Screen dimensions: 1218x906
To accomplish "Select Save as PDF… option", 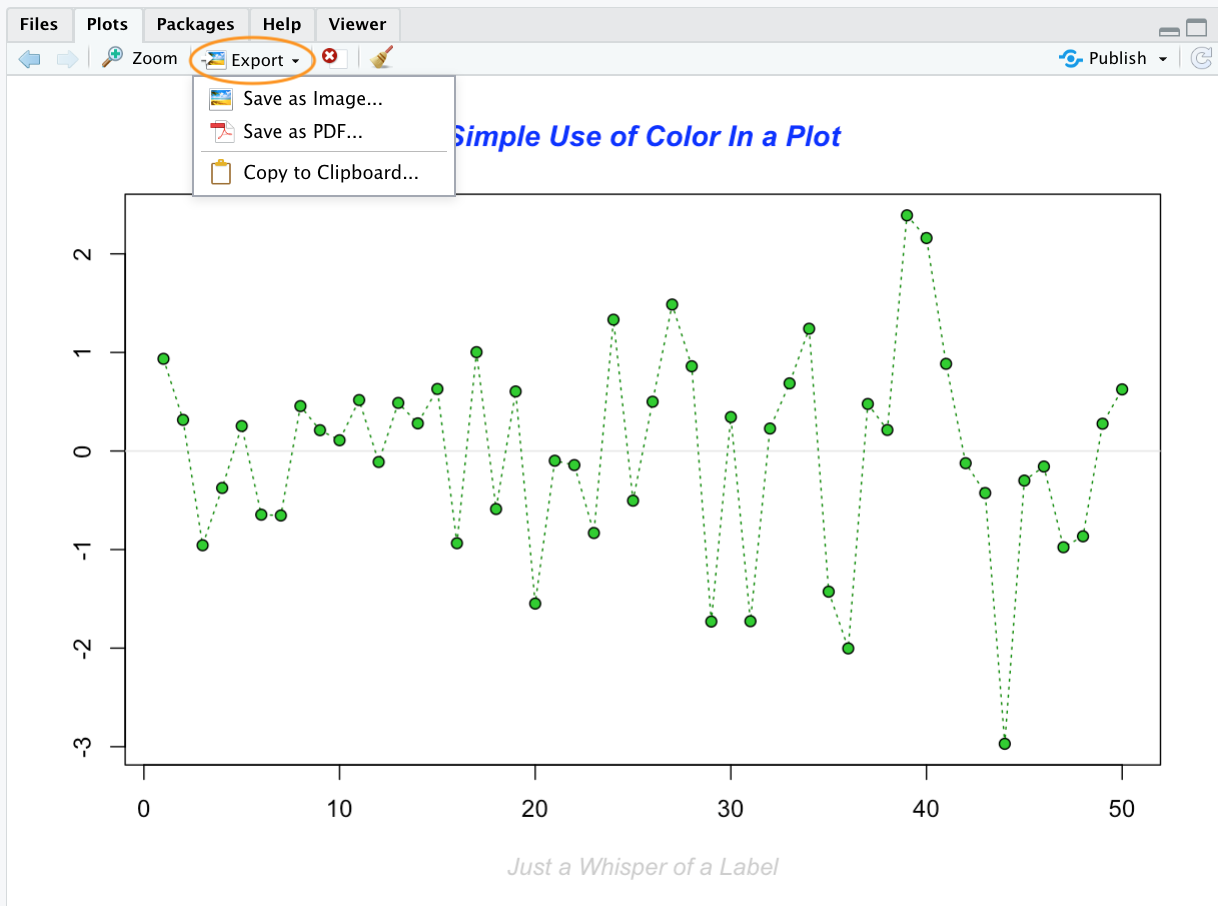I will (x=302, y=132).
